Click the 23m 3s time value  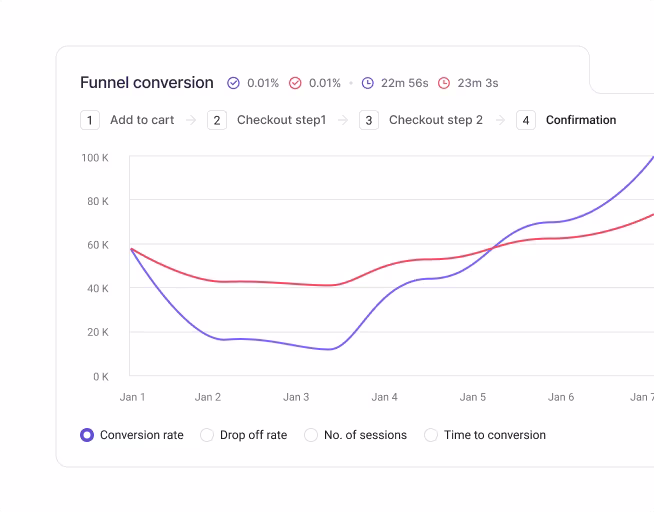(478, 83)
